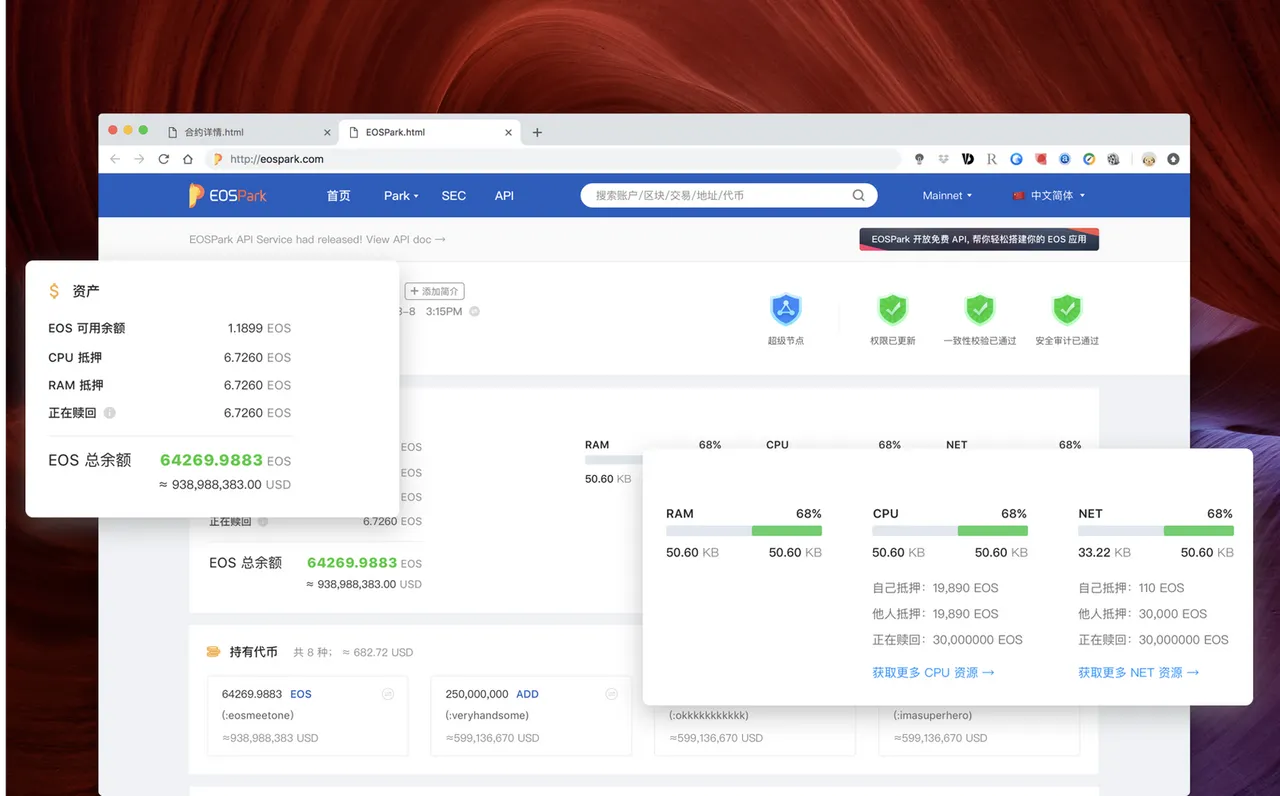
Task: Click the 一致性校验已通过 shield icon
Action: click(x=980, y=309)
